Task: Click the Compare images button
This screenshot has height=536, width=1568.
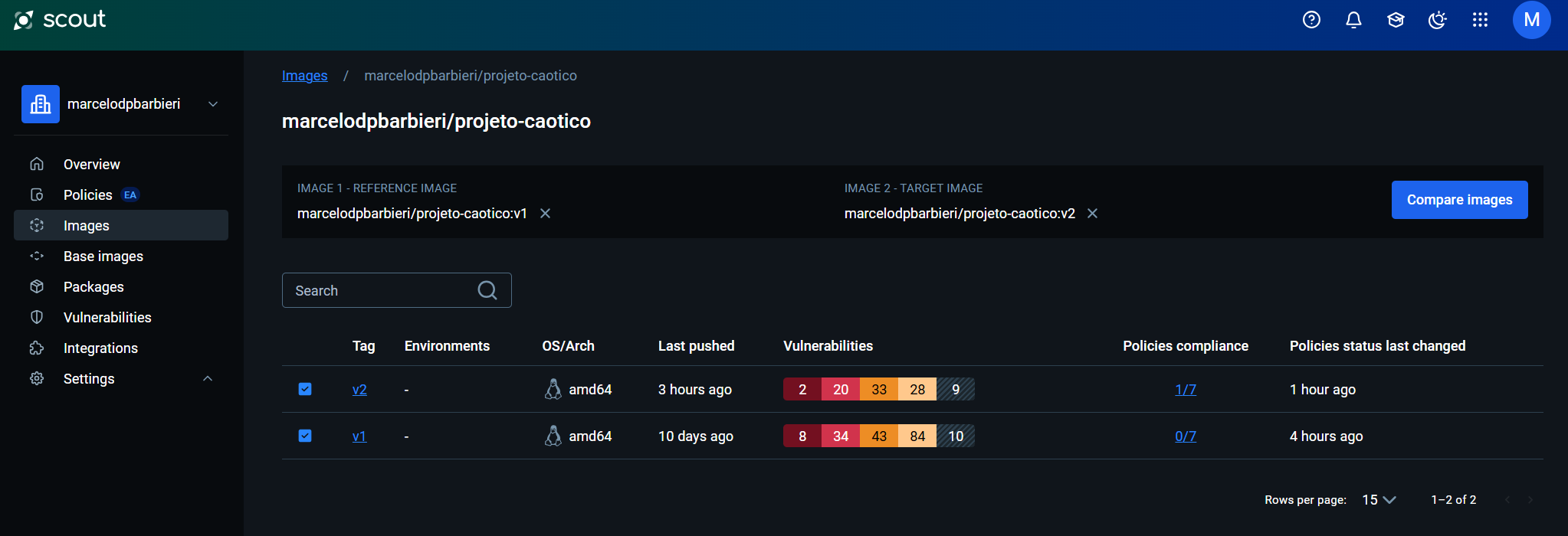Action: [1459, 200]
